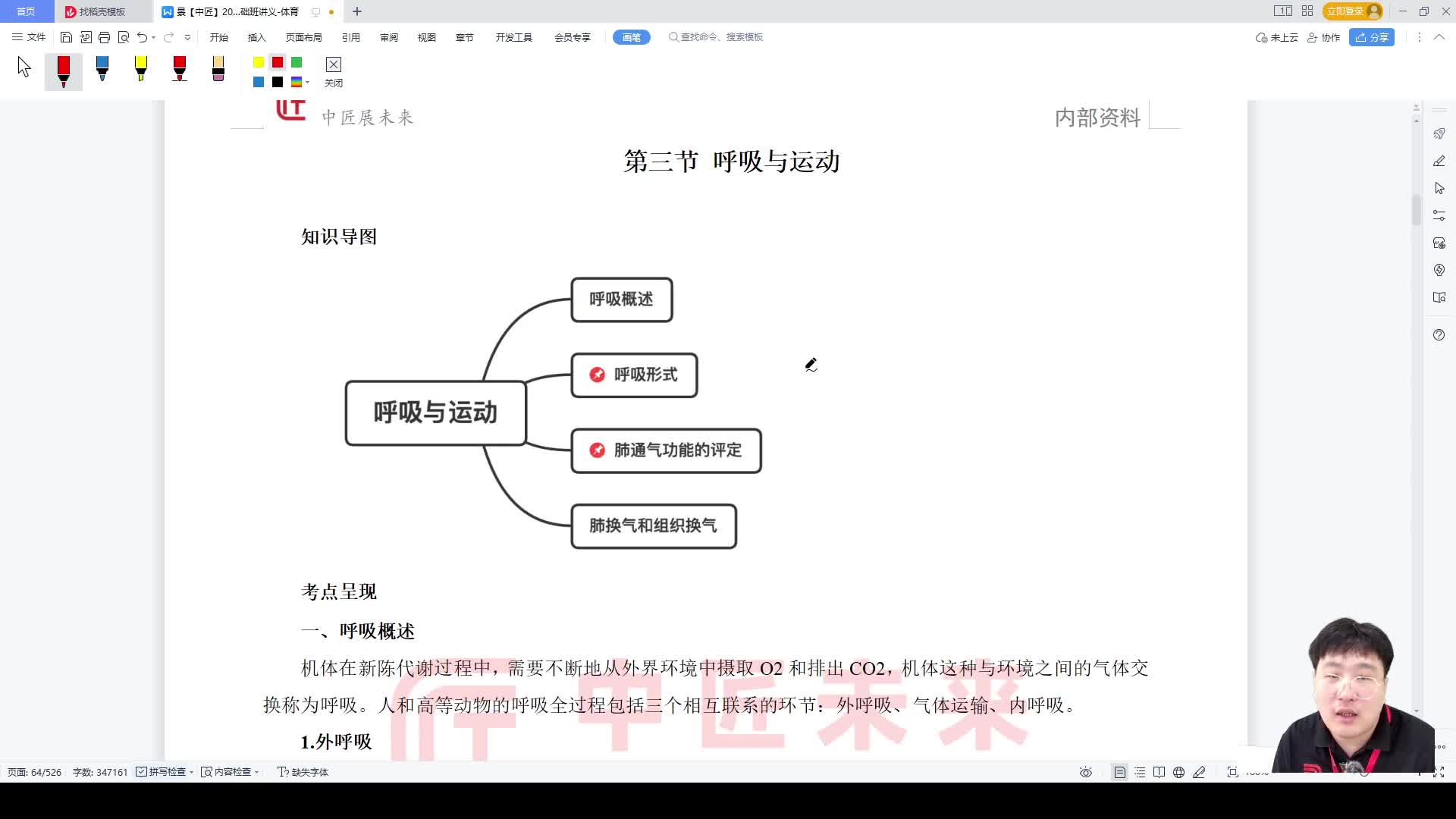This screenshot has height=819, width=1456.
Task: Switch to the 插入 ribbon tab
Action: click(256, 36)
